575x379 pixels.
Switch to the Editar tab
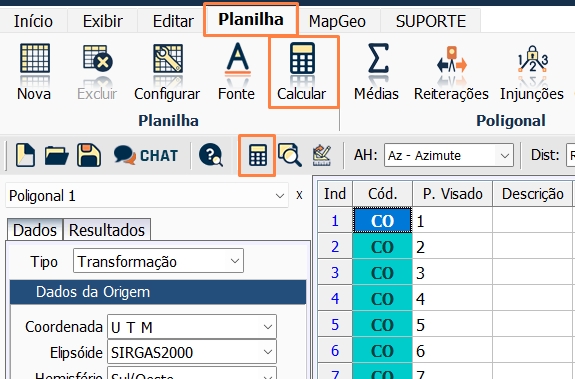pyautogui.click(x=173, y=21)
